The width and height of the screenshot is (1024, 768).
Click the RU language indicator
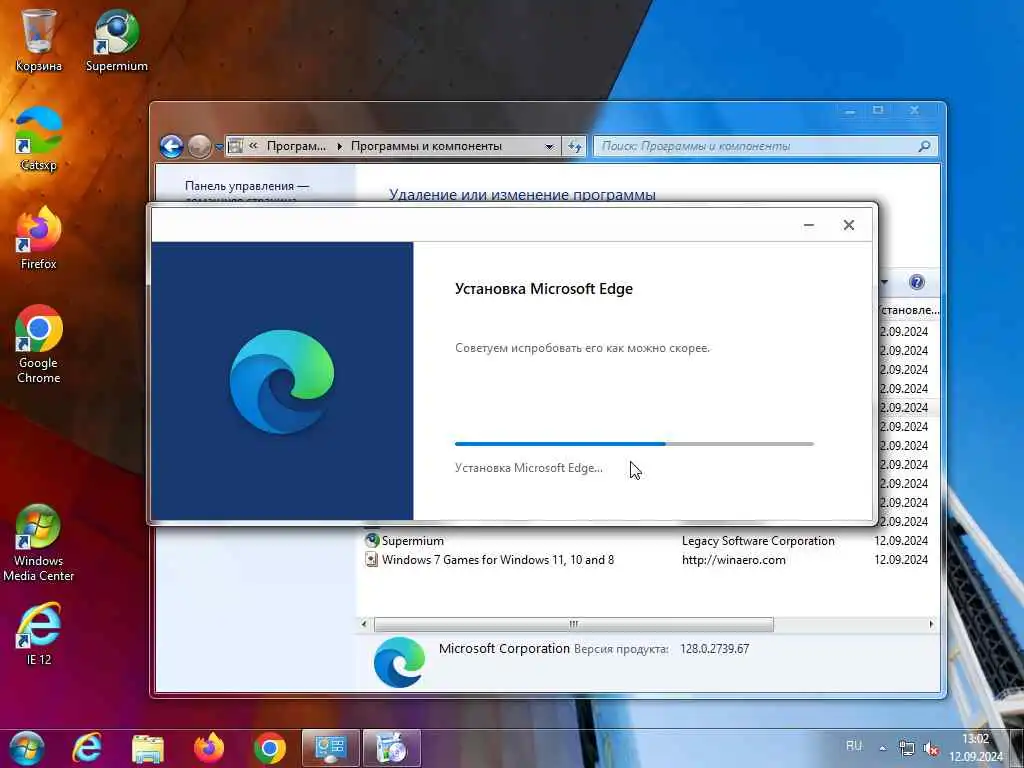[x=854, y=746]
